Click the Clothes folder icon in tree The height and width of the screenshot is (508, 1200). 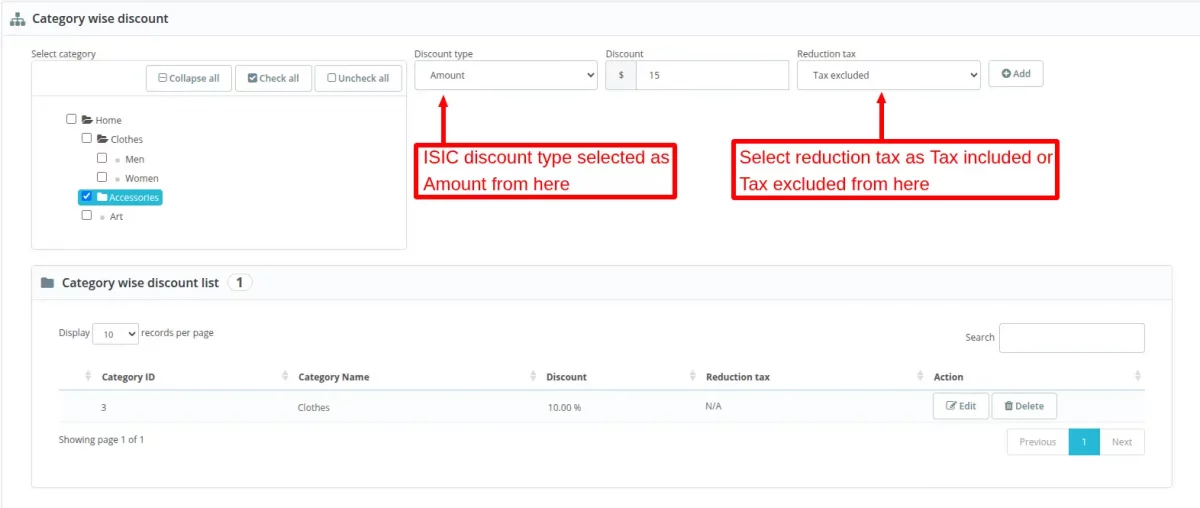click(102, 139)
